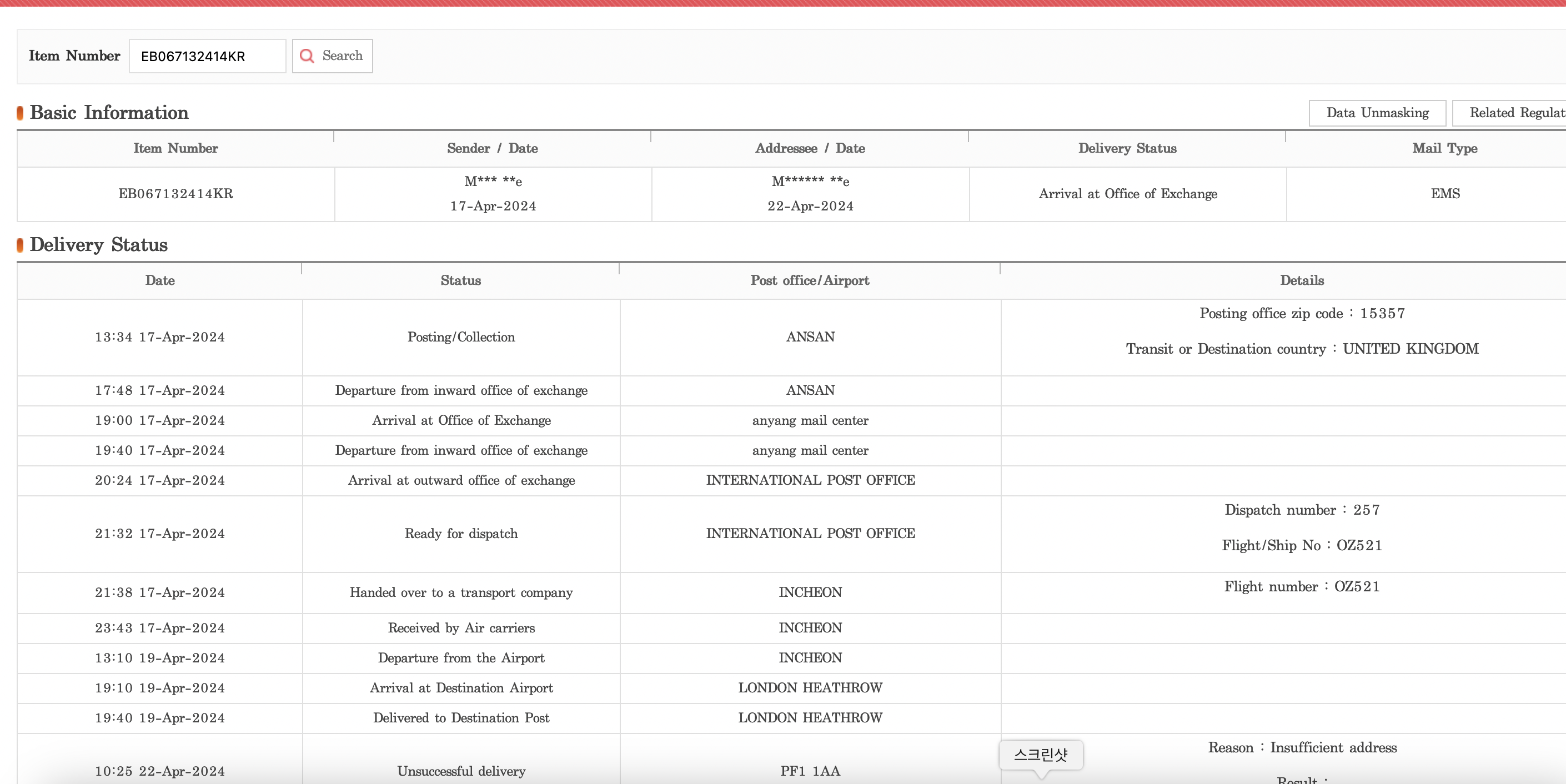This screenshot has height=784, width=1566.
Task: Click the orange Delivery Status section marker
Action: coord(20,245)
